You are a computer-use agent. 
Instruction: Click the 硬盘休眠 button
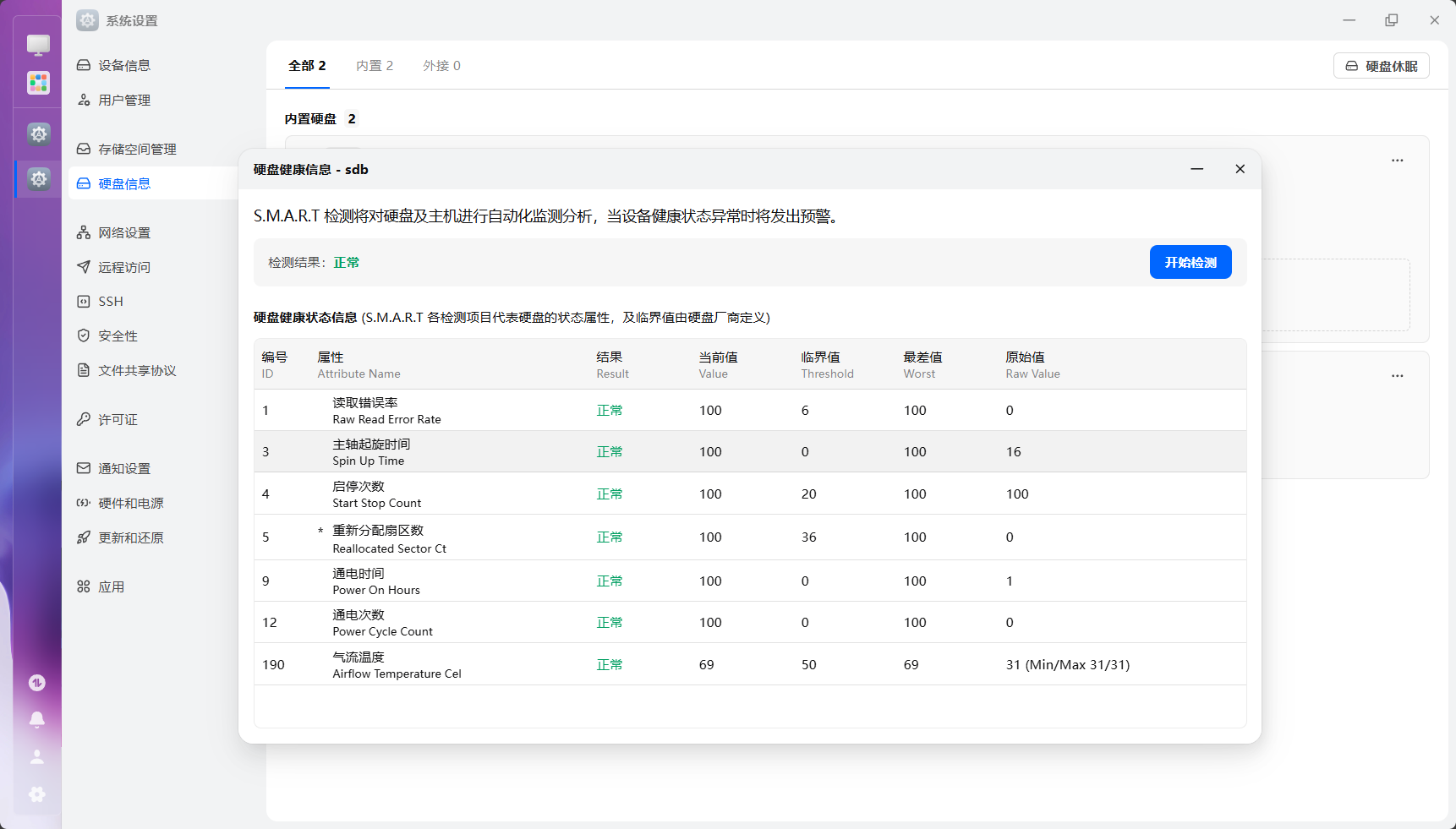[x=1381, y=66]
